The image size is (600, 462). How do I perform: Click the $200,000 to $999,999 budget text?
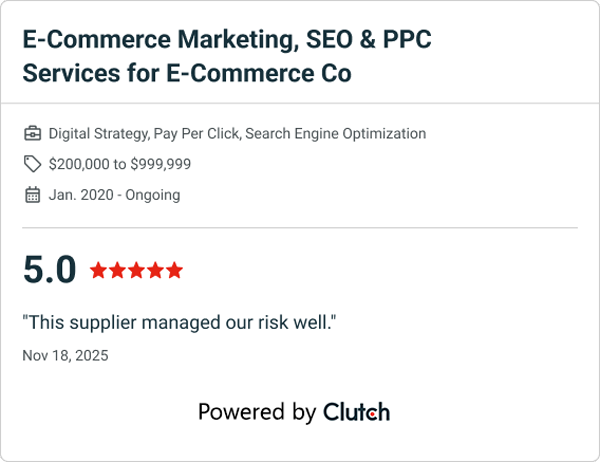(x=119, y=164)
